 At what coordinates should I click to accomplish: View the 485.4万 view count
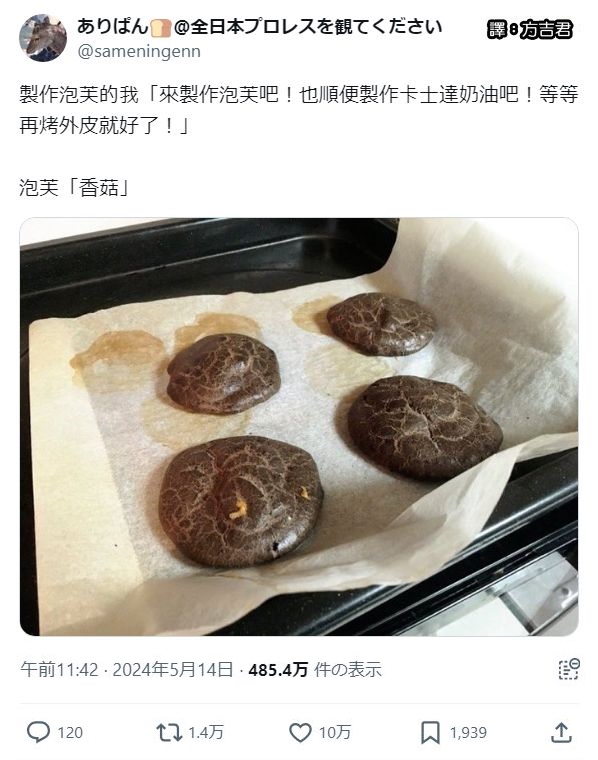point(278,669)
